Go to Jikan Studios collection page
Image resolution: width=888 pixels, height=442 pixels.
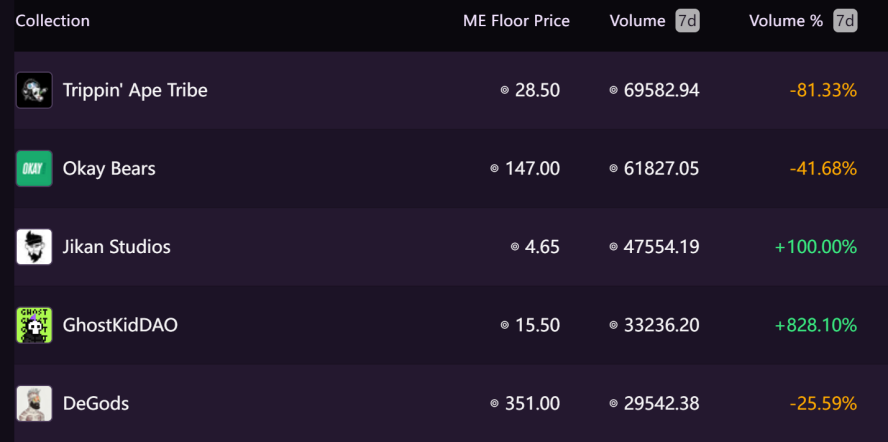click(x=116, y=247)
